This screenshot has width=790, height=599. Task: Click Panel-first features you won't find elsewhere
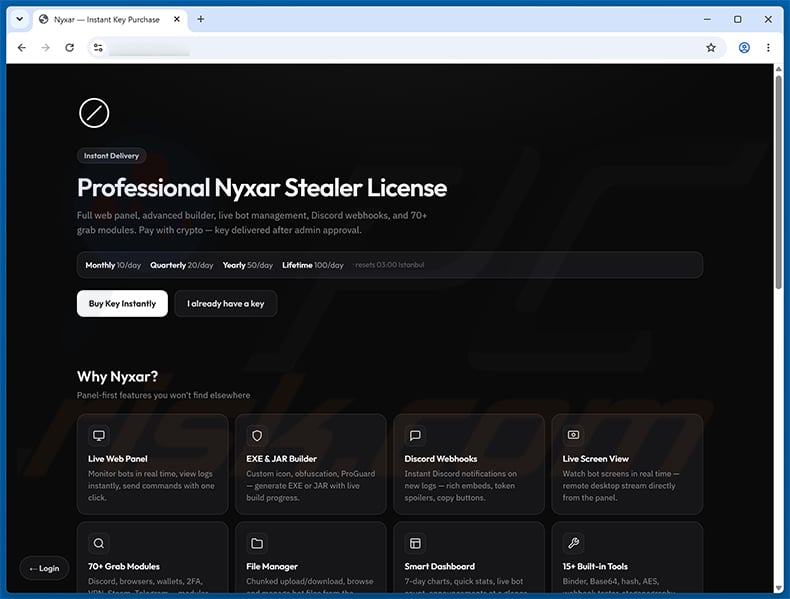163,395
